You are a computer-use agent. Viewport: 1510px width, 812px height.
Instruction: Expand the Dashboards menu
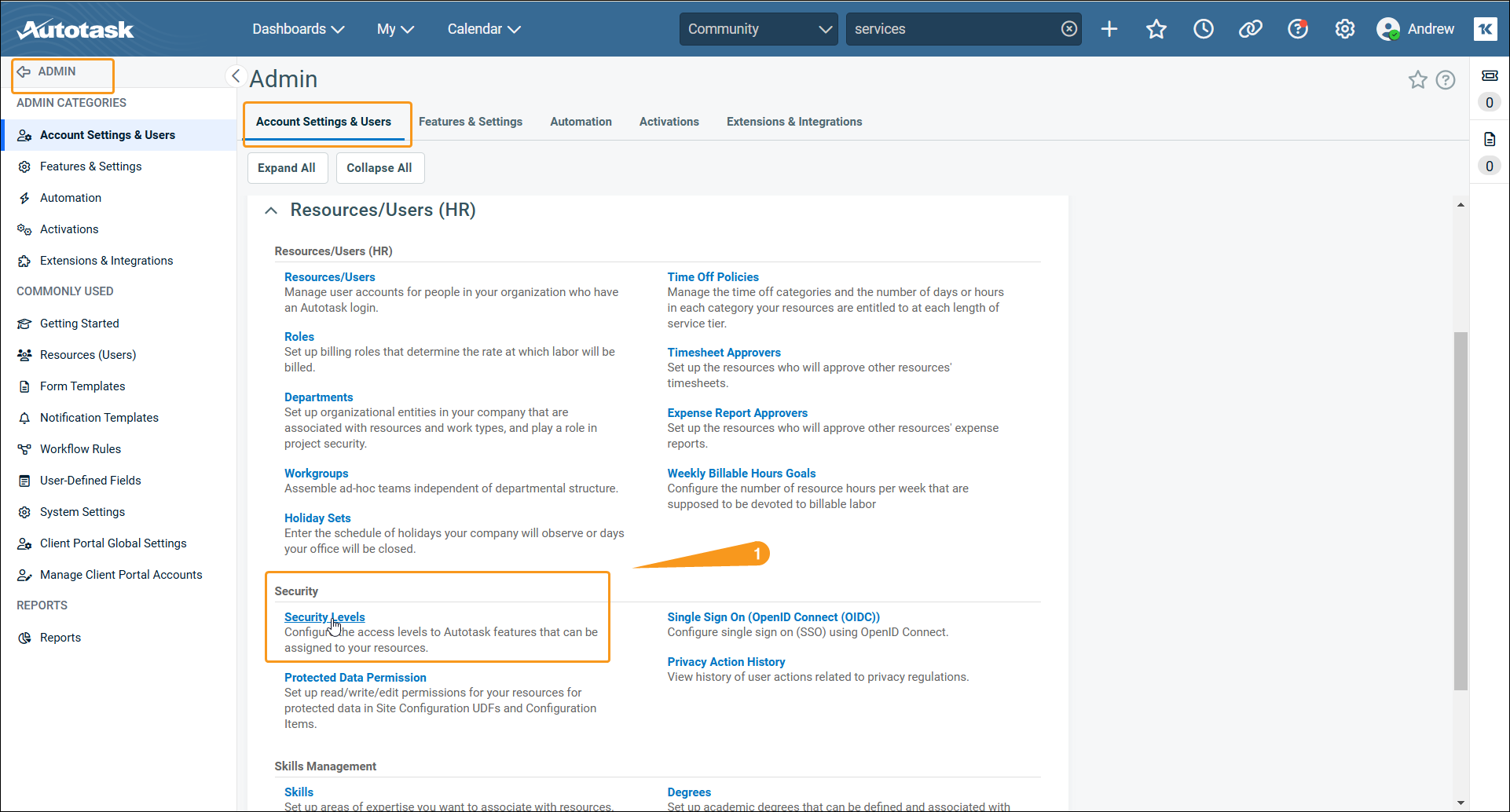tap(298, 29)
